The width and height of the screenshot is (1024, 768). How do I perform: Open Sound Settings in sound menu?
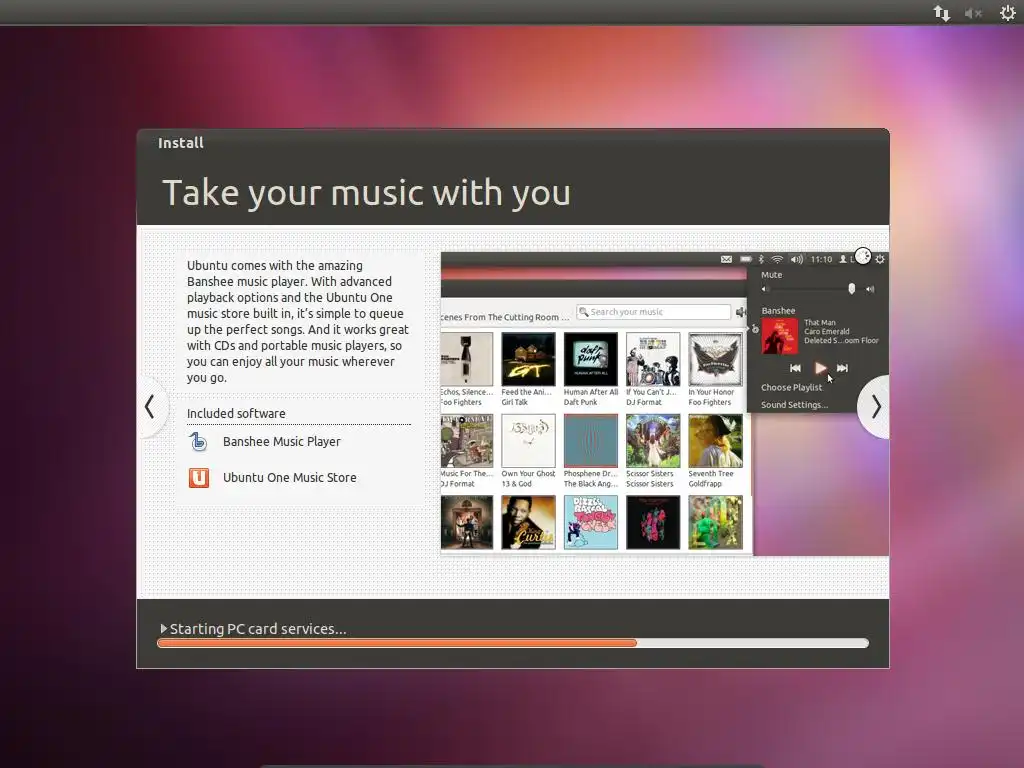click(x=794, y=405)
